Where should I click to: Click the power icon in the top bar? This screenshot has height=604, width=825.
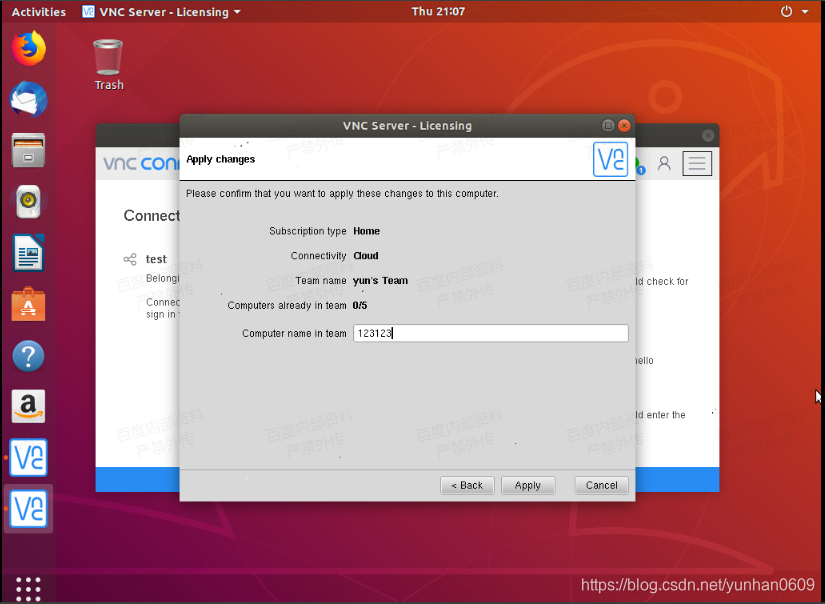[x=786, y=12]
